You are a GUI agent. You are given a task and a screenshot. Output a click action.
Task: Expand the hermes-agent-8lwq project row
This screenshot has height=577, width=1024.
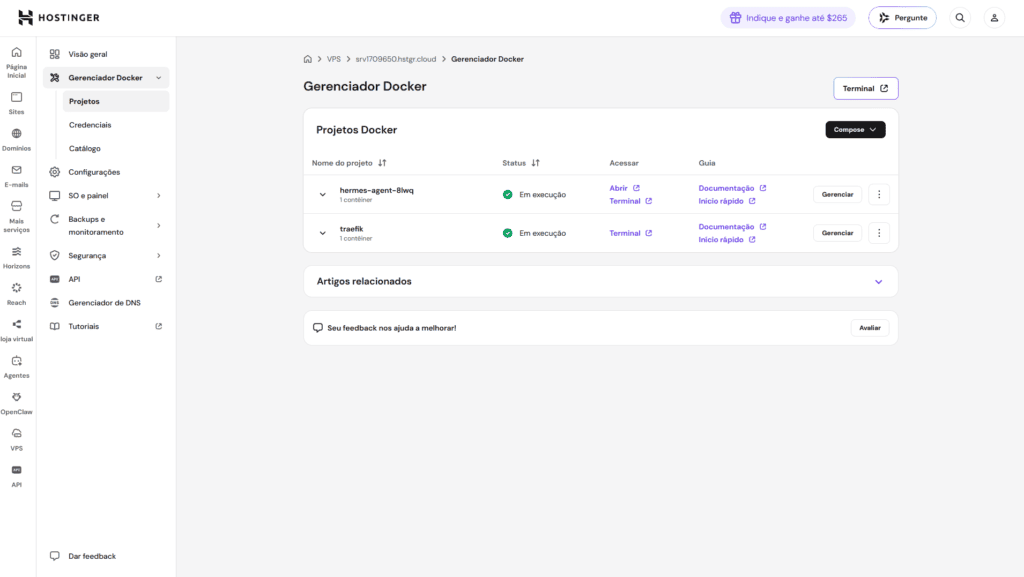click(323, 195)
